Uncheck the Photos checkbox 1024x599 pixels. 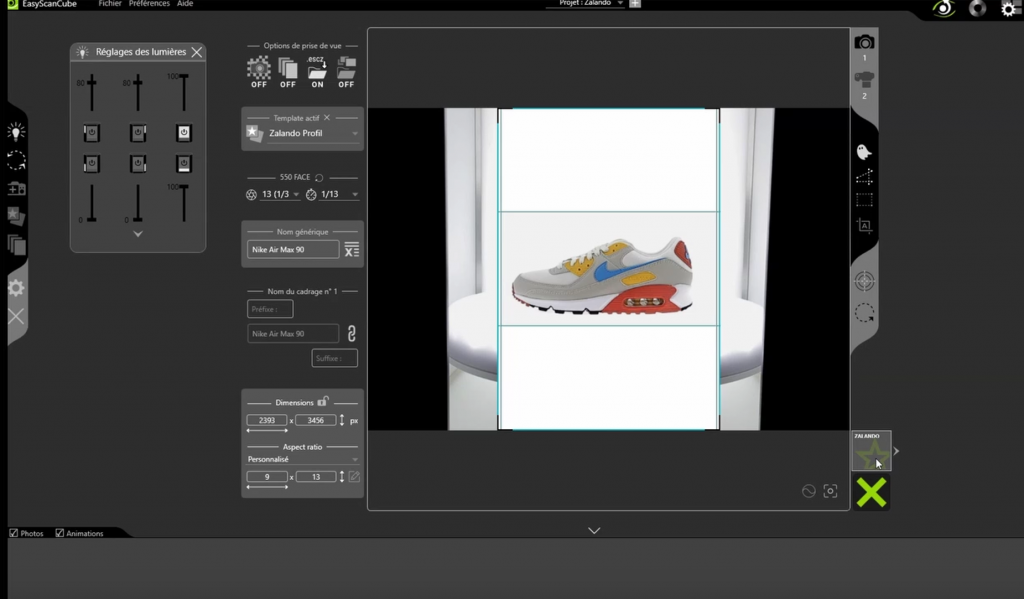(x=14, y=533)
